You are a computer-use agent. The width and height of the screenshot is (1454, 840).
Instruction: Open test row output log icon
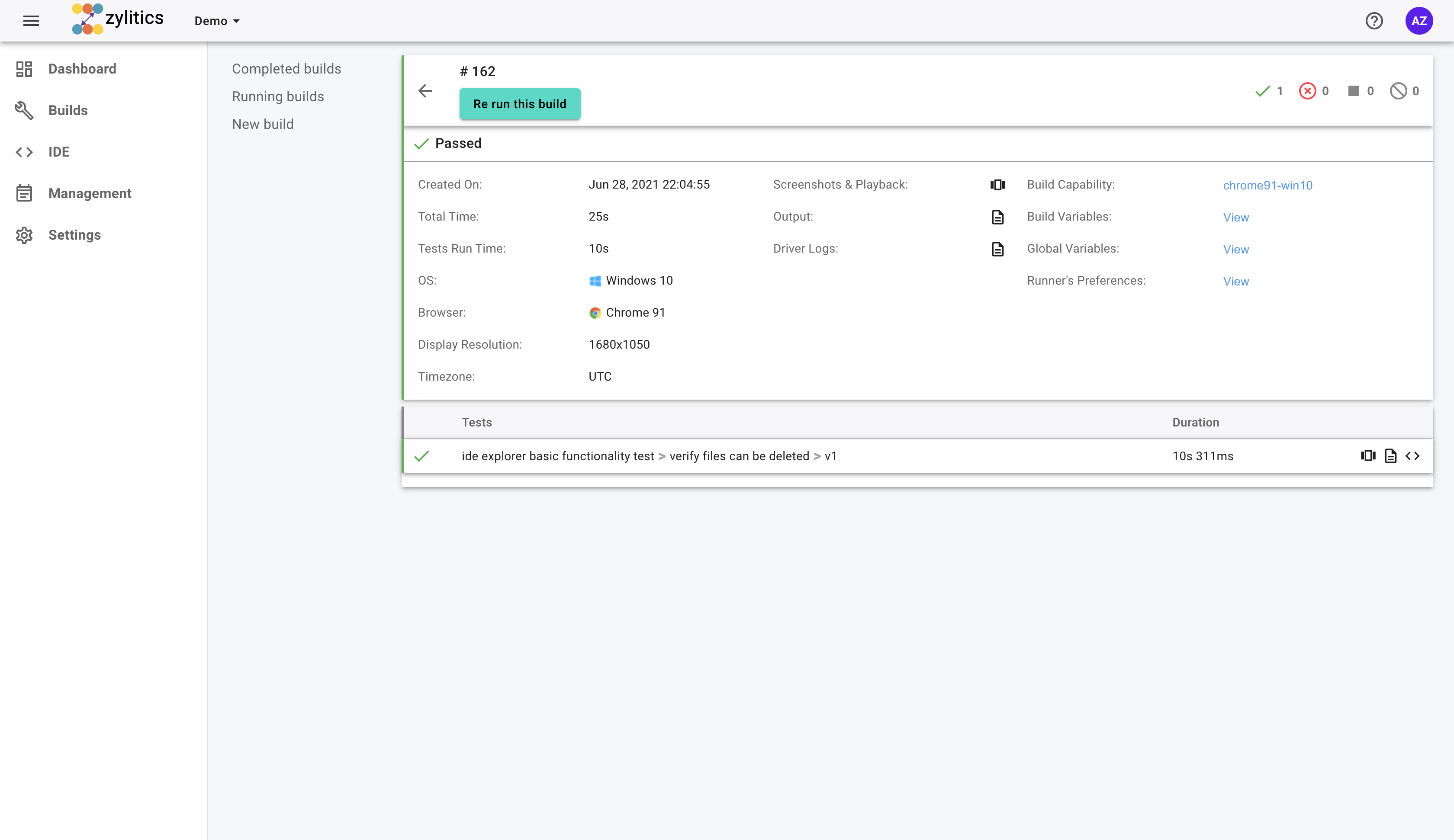(x=1390, y=456)
